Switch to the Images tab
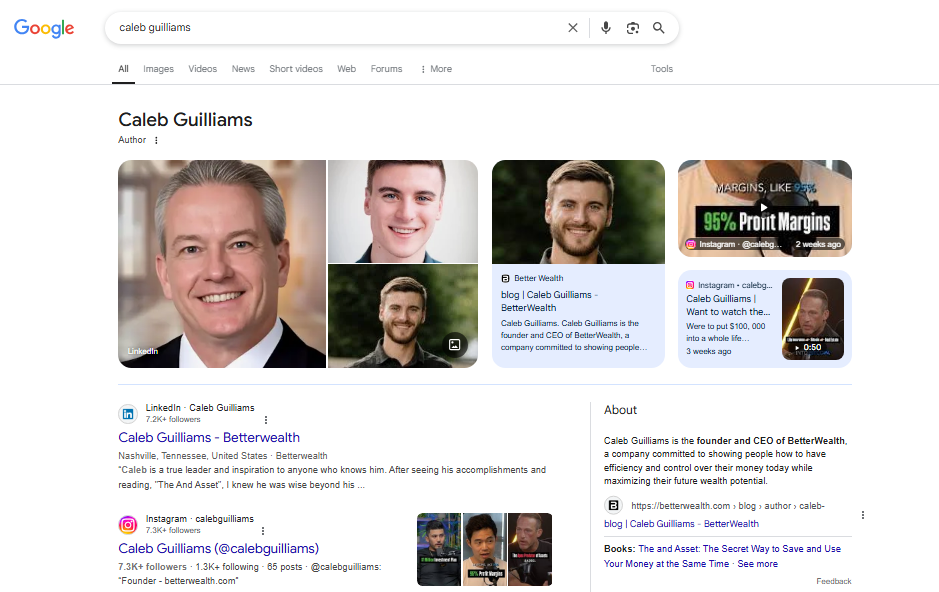 pyautogui.click(x=158, y=69)
